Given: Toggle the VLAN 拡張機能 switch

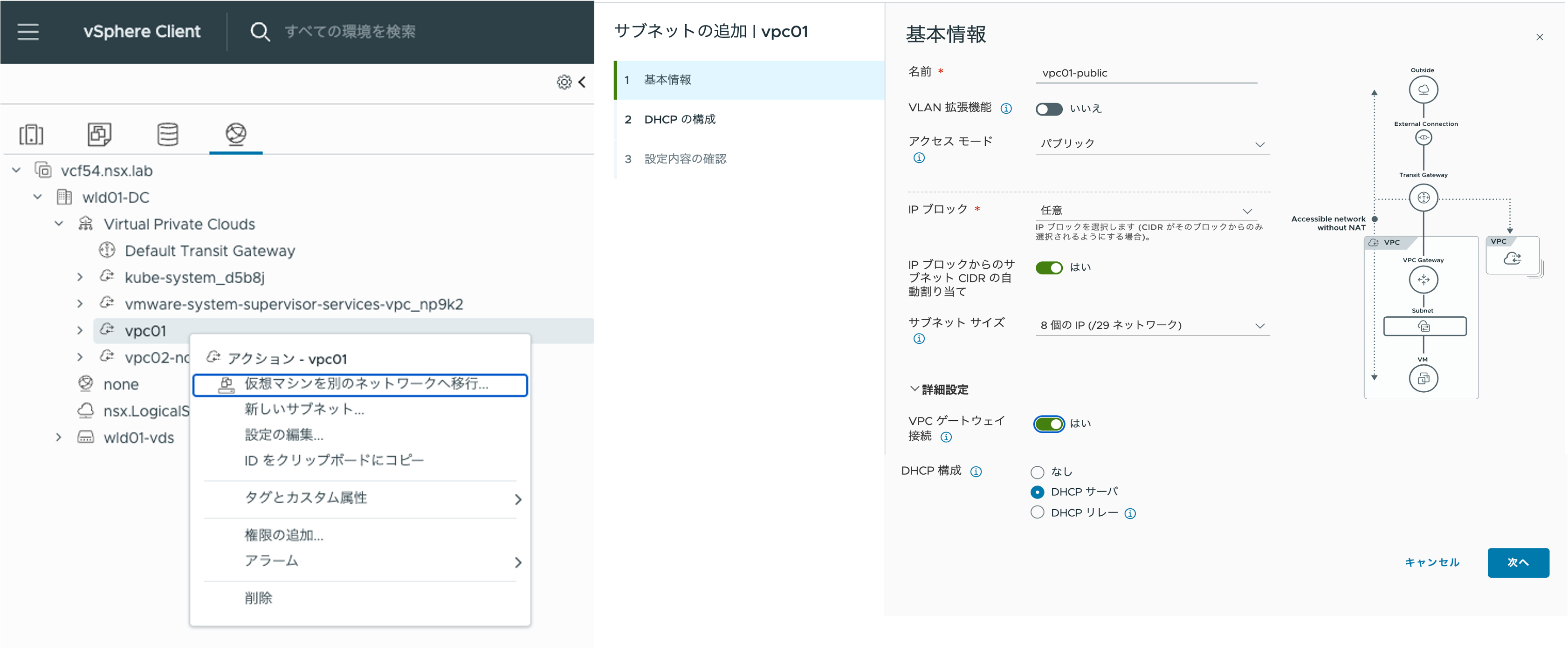Looking at the screenshot, I should pyautogui.click(x=1049, y=109).
